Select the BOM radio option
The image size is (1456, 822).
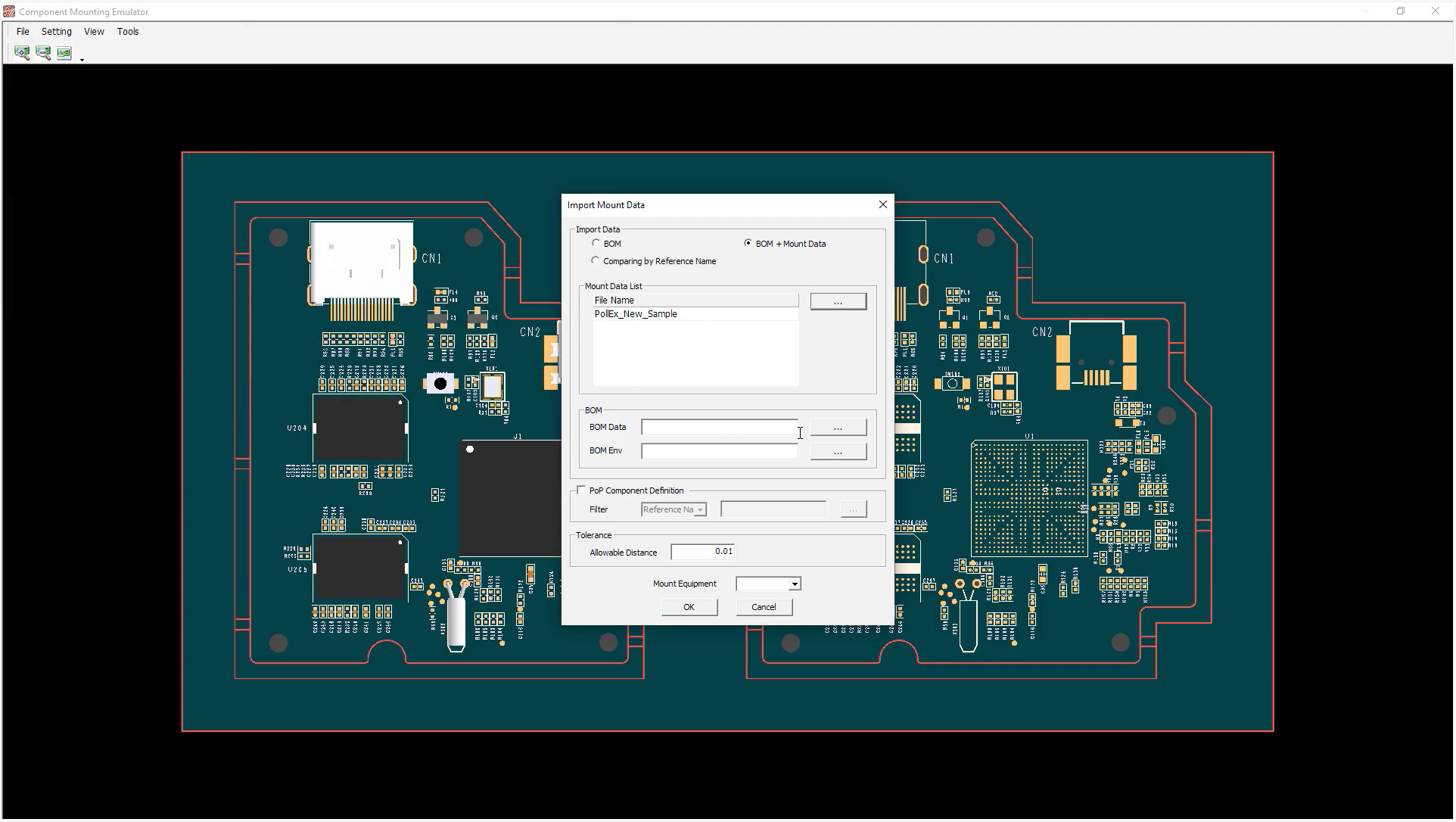[x=596, y=244]
